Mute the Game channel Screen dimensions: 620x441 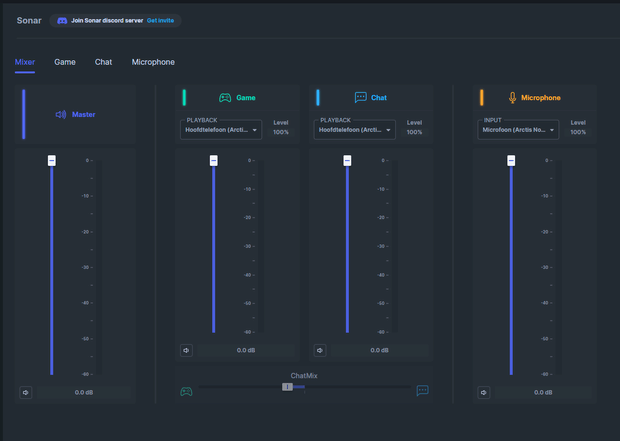(186, 350)
